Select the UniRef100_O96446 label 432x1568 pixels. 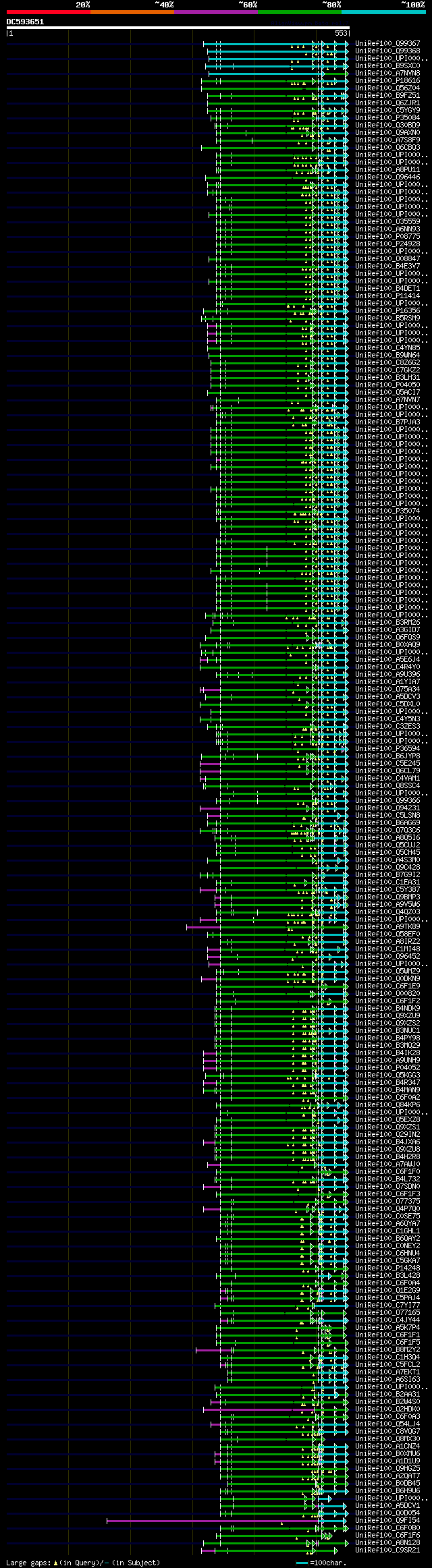[387, 177]
